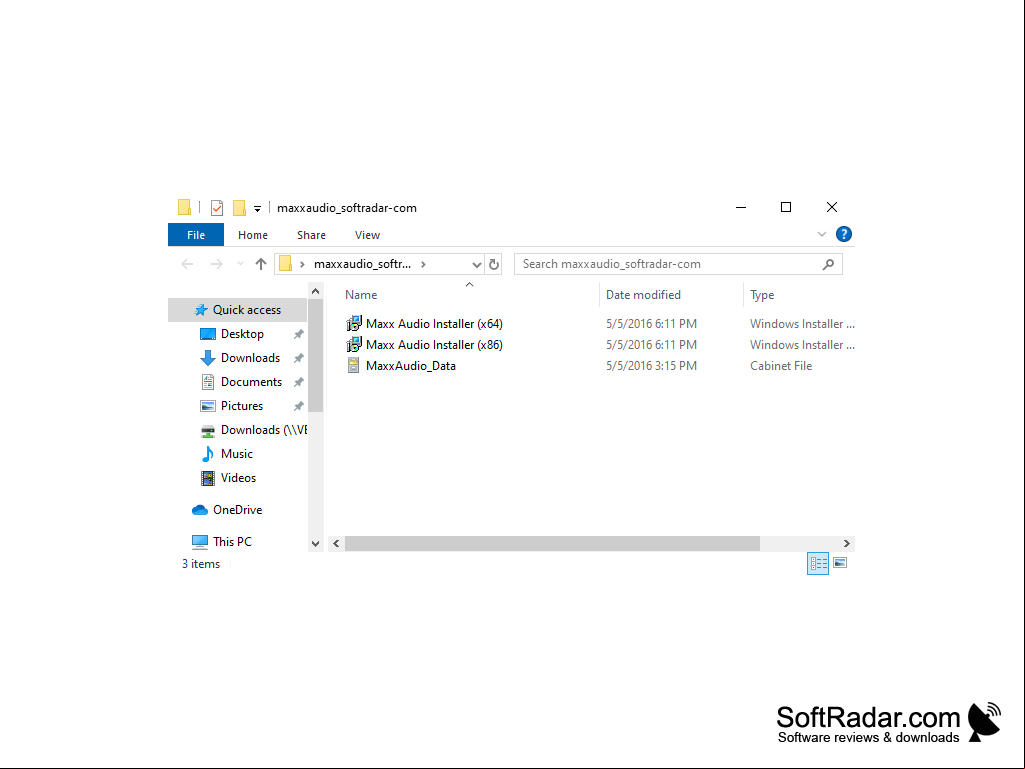Open Music in the navigation pane
The image size is (1025, 769).
pyautogui.click(x=237, y=454)
